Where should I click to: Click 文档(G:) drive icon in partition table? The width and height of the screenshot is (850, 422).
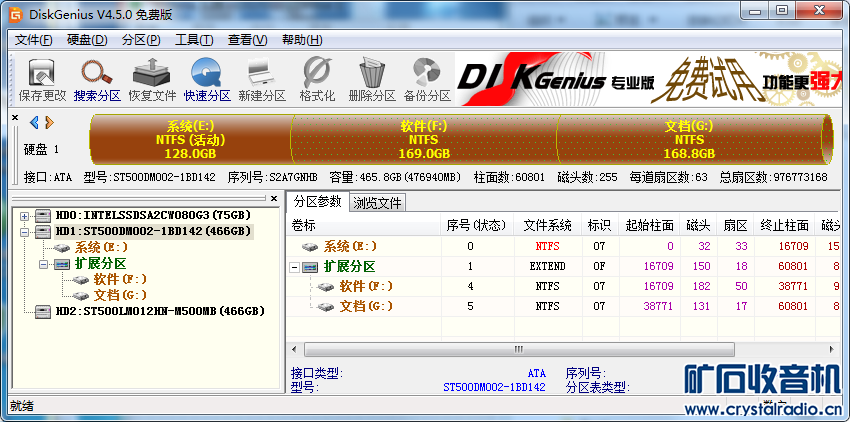[326, 306]
